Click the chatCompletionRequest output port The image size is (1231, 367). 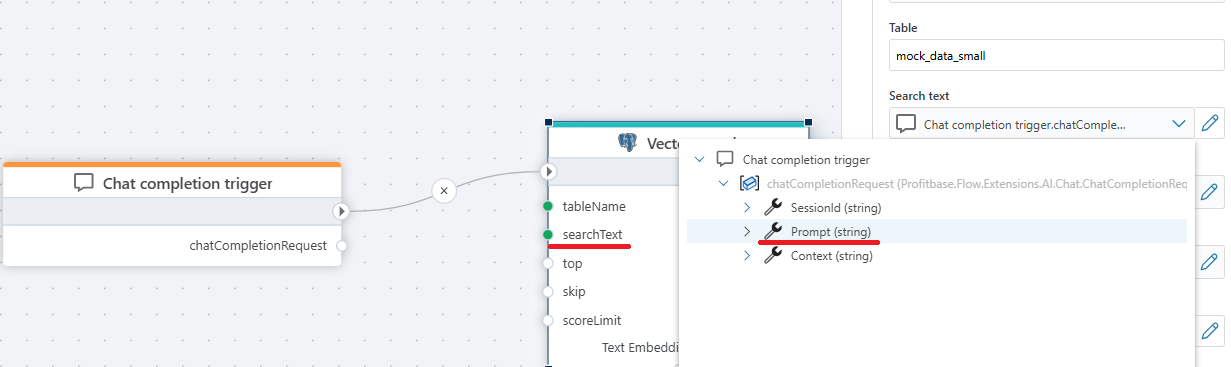[341, 245]
